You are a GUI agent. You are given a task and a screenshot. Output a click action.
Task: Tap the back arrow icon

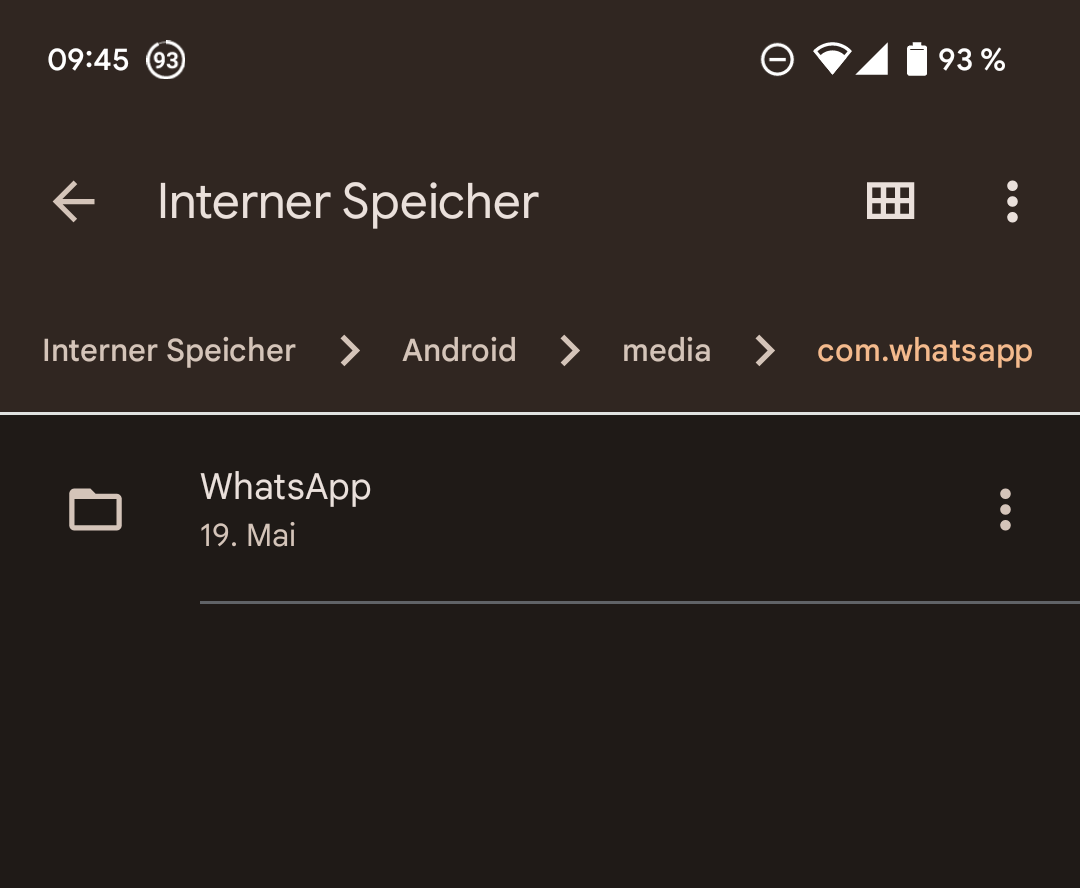(74, 202)
